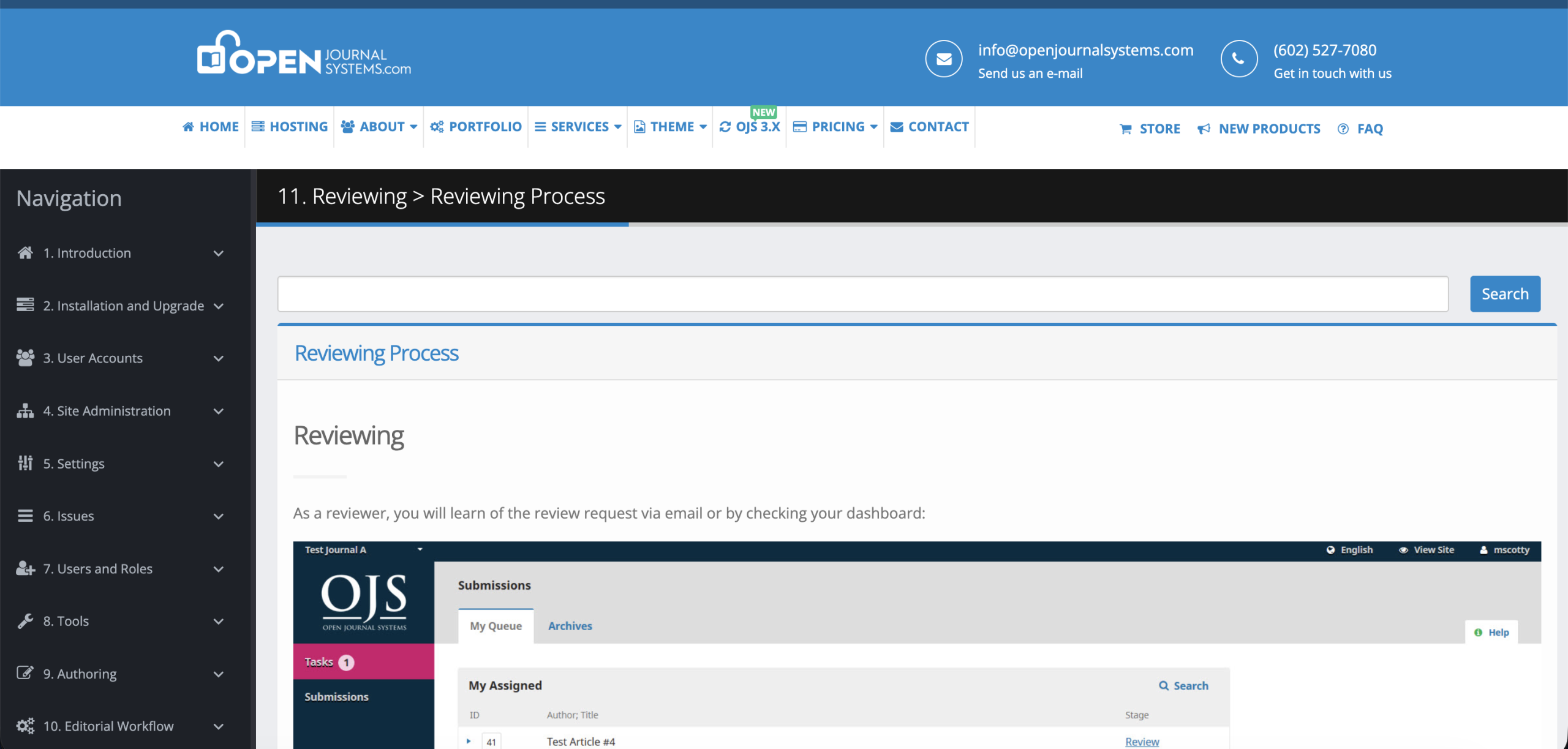This screenshot has height=749, width=1568.
Task: Click the OJS 3.X refresh icon
Action: click(725, 127)
